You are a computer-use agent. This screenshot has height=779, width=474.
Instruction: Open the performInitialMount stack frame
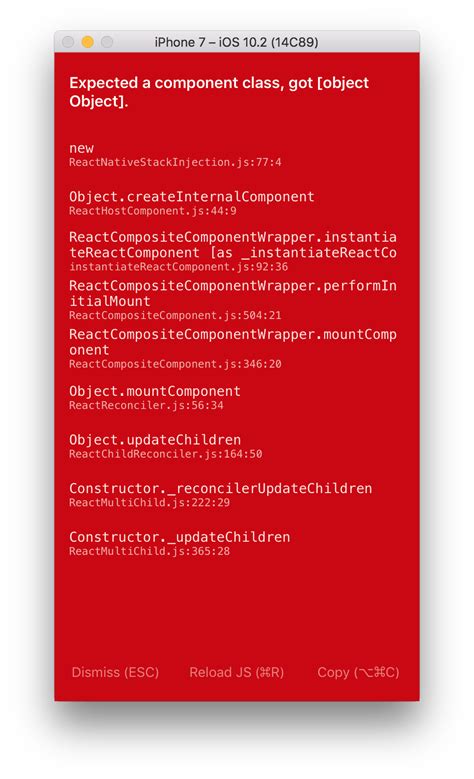[233, 300]
